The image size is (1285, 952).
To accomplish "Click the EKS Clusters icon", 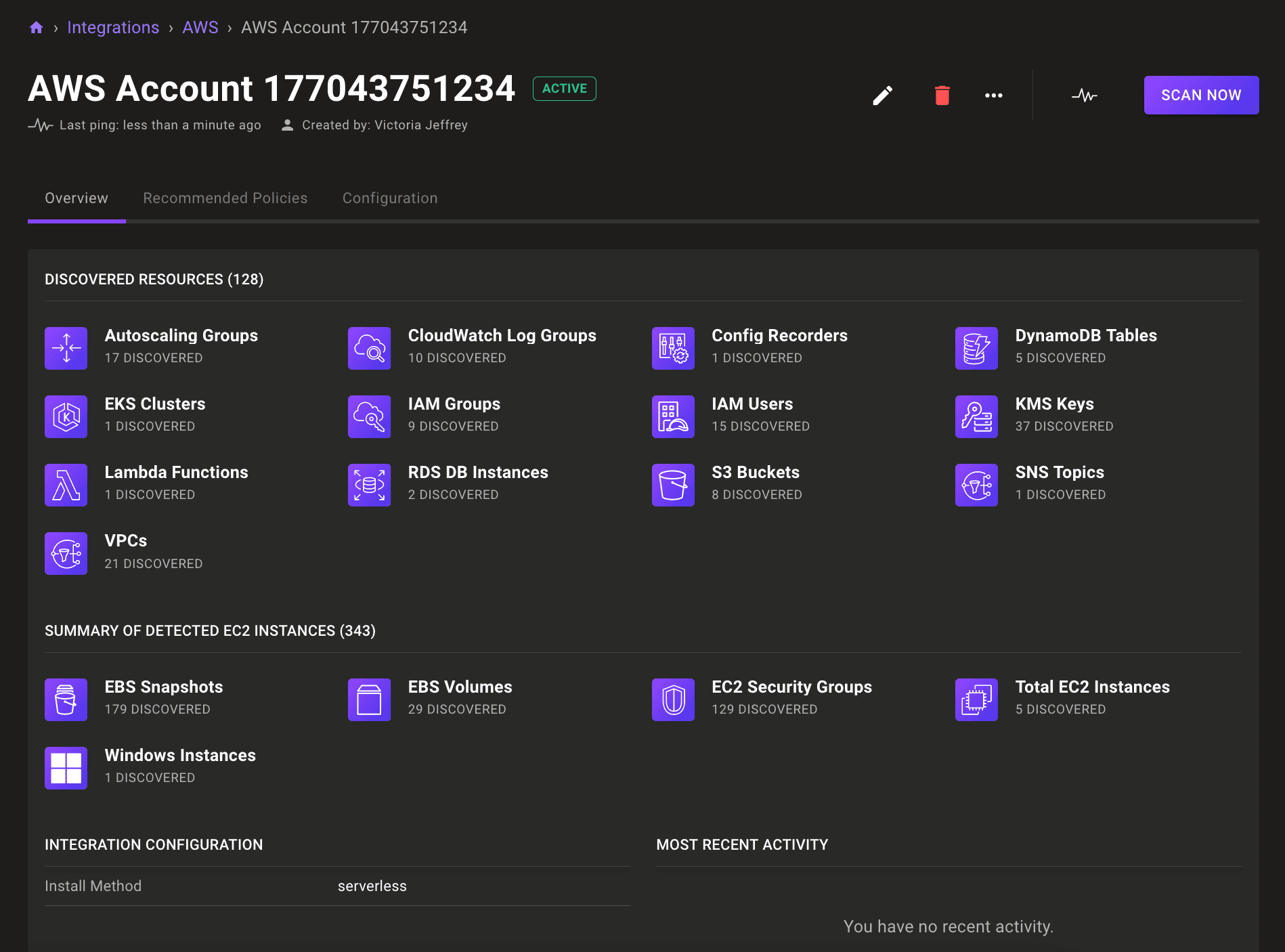I will click(66, 416).
